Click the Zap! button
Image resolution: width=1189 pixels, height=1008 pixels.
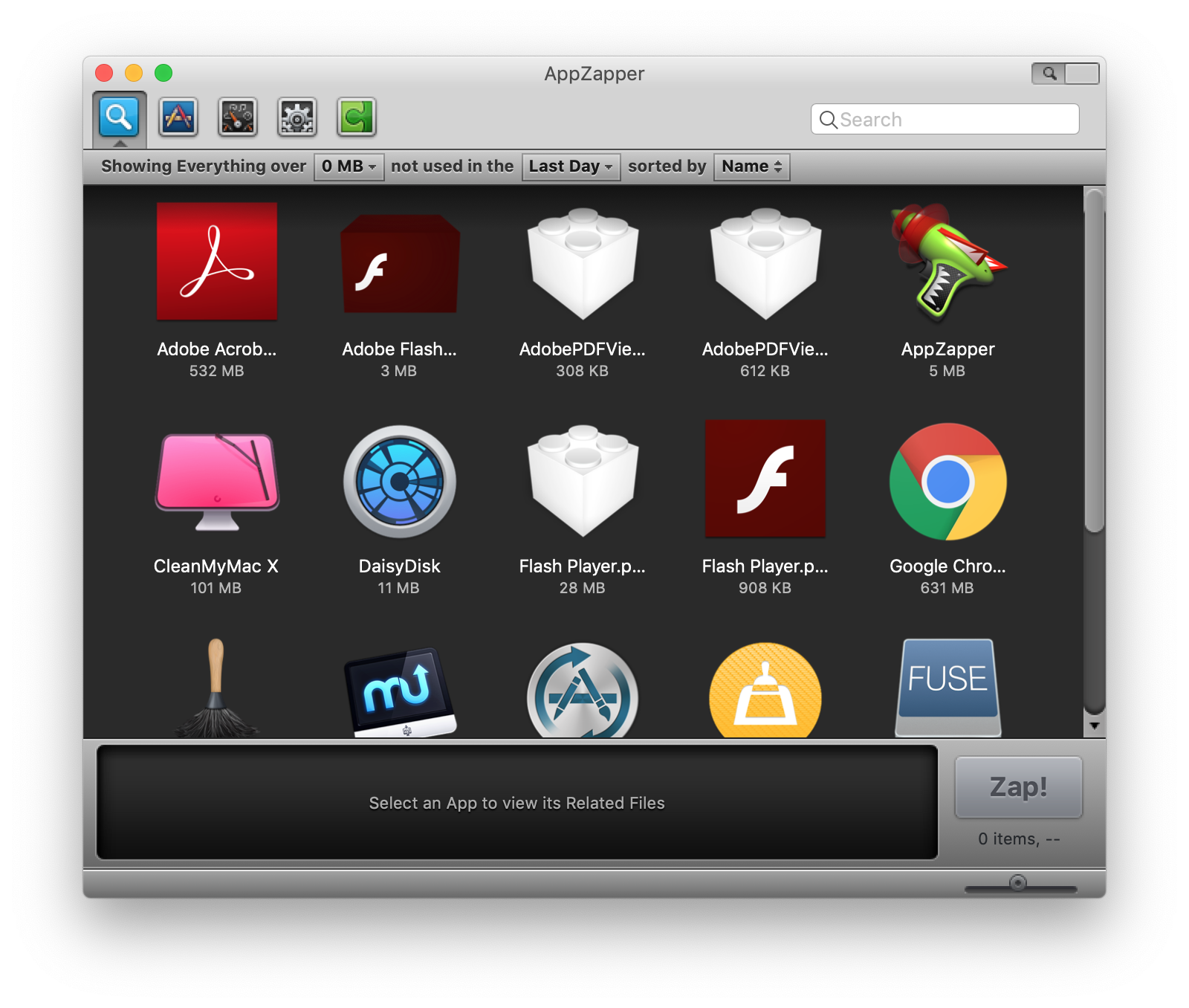(1018, 787)
